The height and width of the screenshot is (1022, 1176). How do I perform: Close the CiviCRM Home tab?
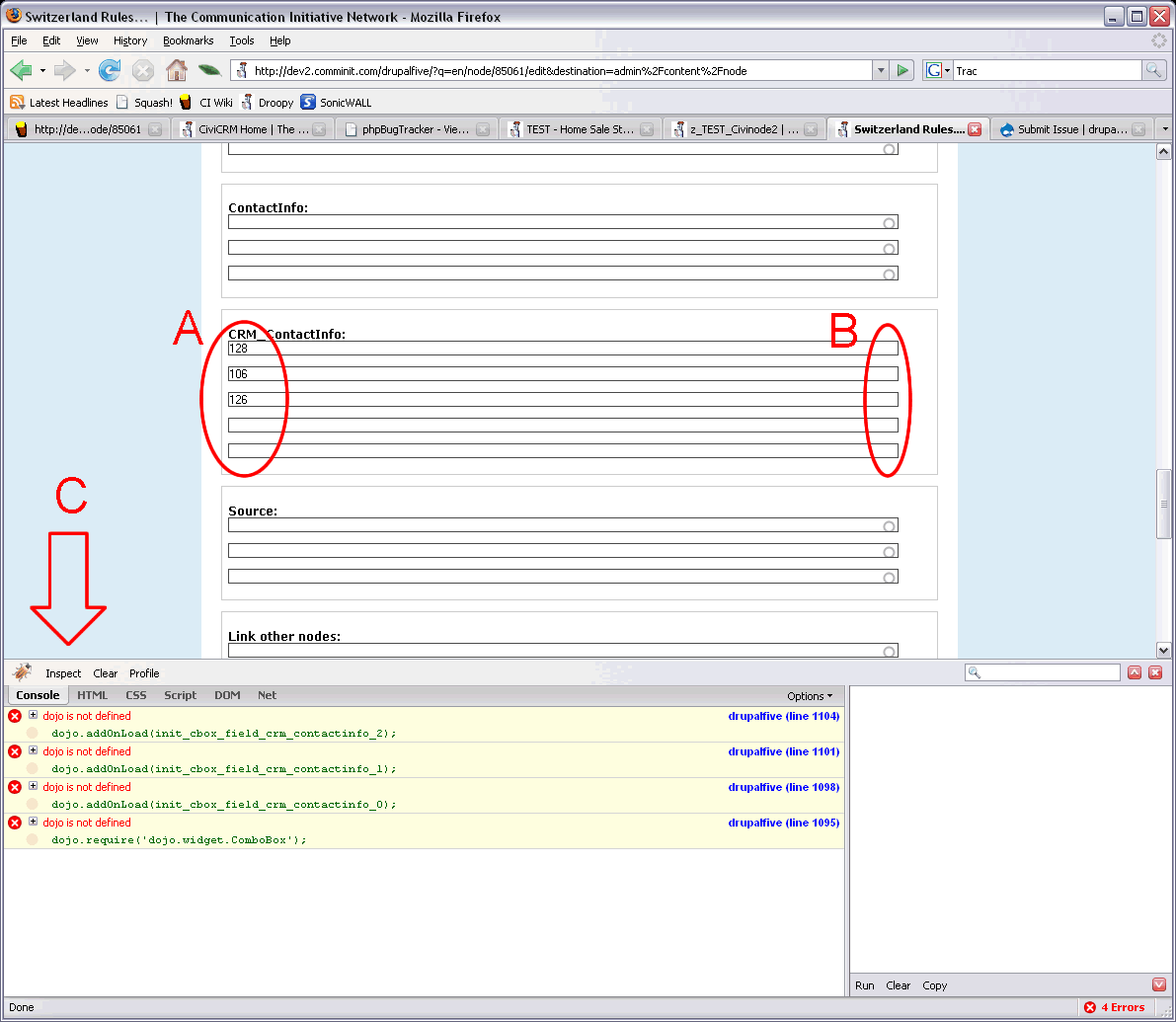tap(319, 129)
